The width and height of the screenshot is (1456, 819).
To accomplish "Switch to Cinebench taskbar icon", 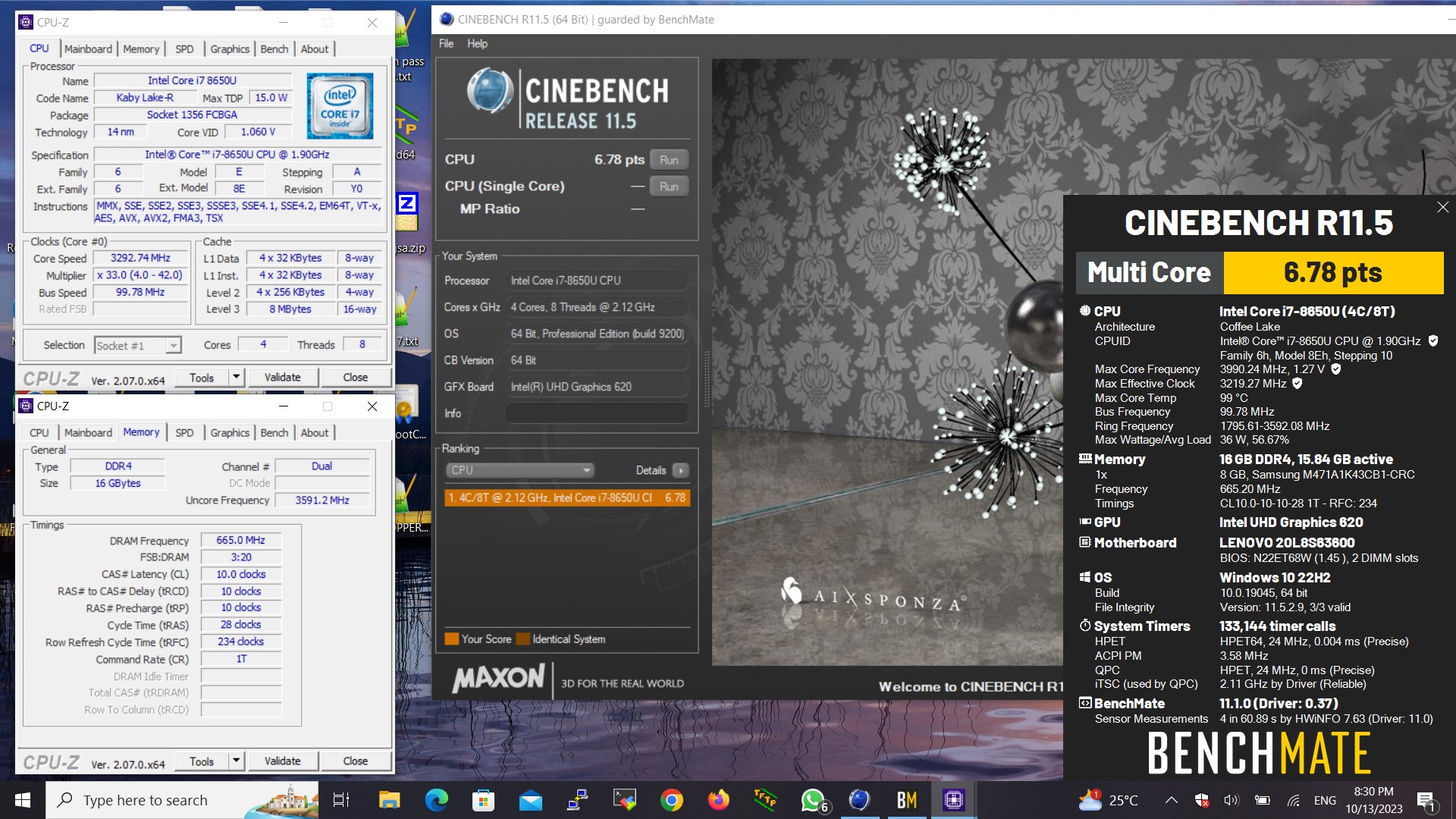I will click(859, 800).
